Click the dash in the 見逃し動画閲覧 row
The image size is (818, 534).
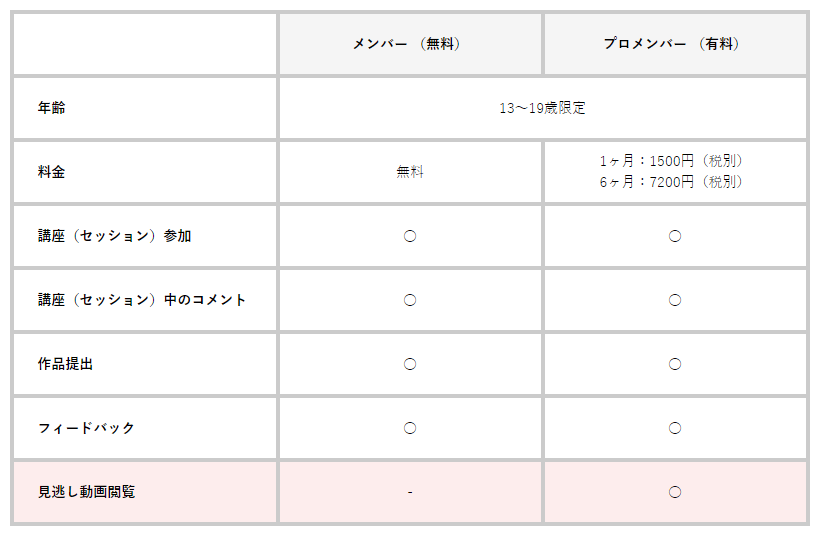click(410, 492)
